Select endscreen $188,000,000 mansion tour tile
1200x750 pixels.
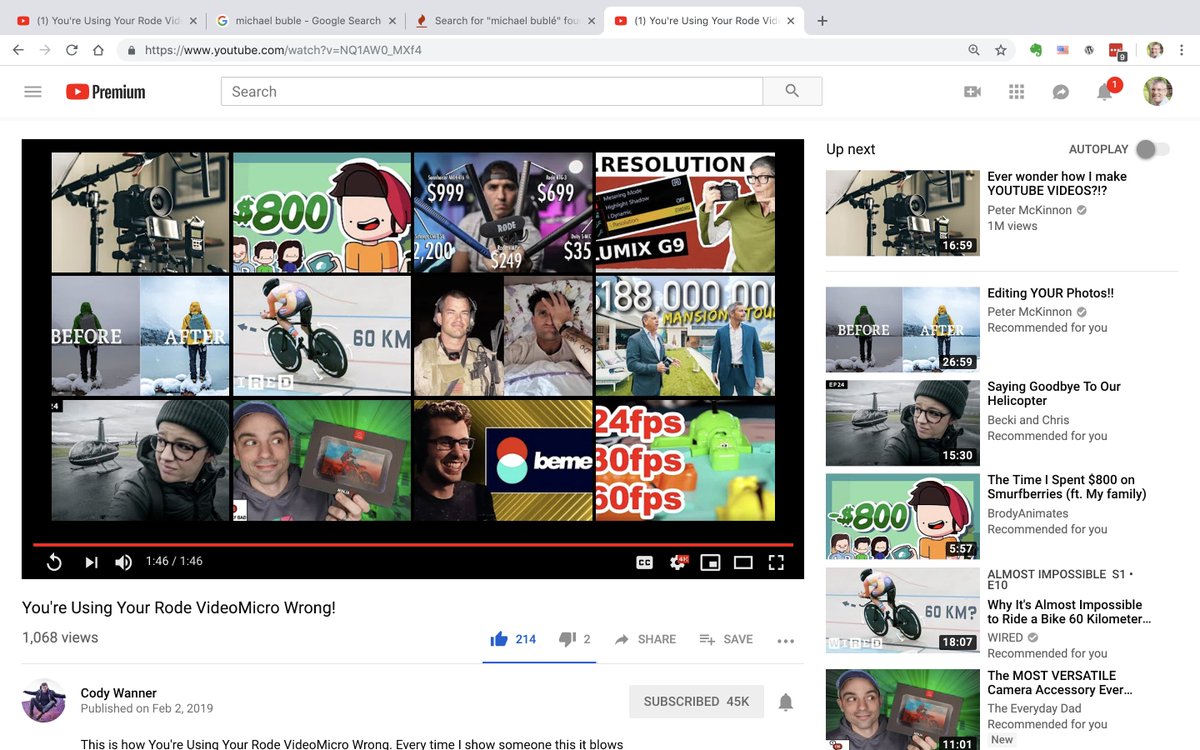click(685, 336)
